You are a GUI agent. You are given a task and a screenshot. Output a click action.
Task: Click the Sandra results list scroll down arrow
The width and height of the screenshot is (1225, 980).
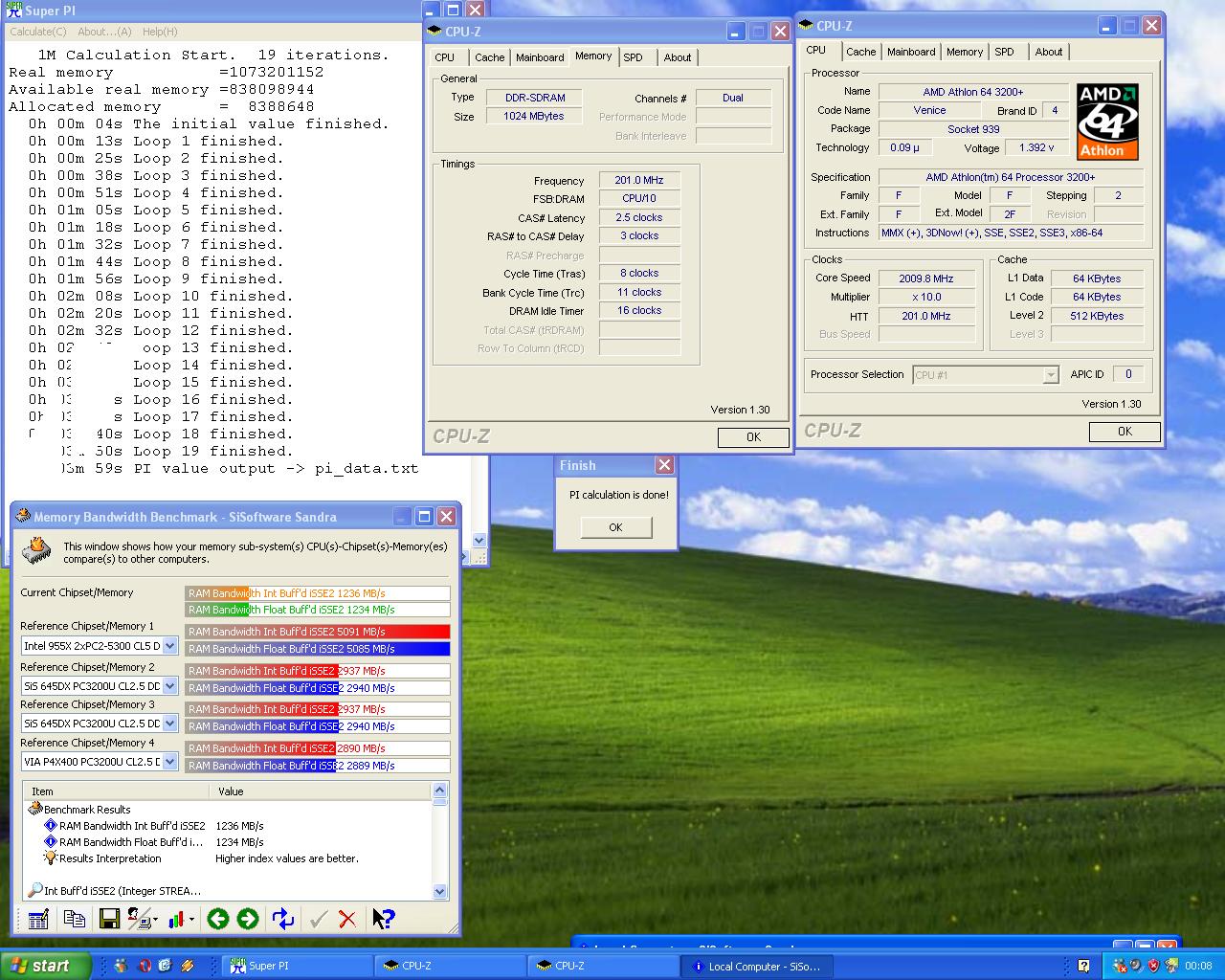point(440,891)
